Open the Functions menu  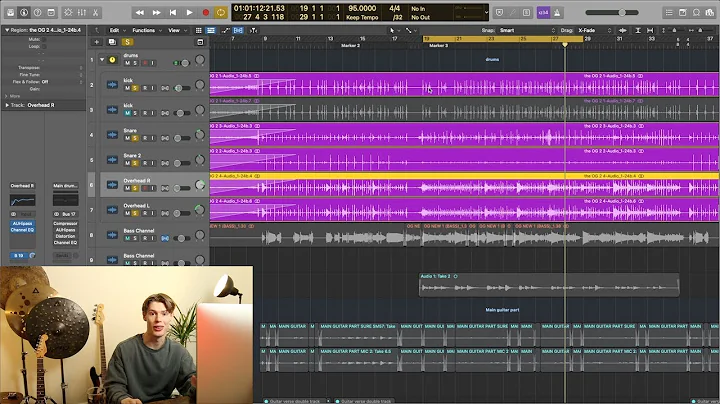(x=147, y=30)
